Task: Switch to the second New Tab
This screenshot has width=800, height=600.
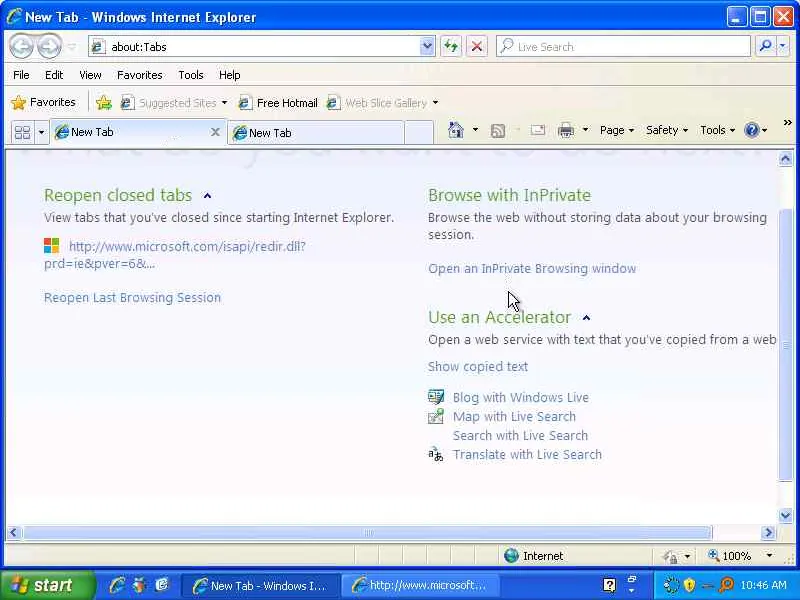Action: 316,133
